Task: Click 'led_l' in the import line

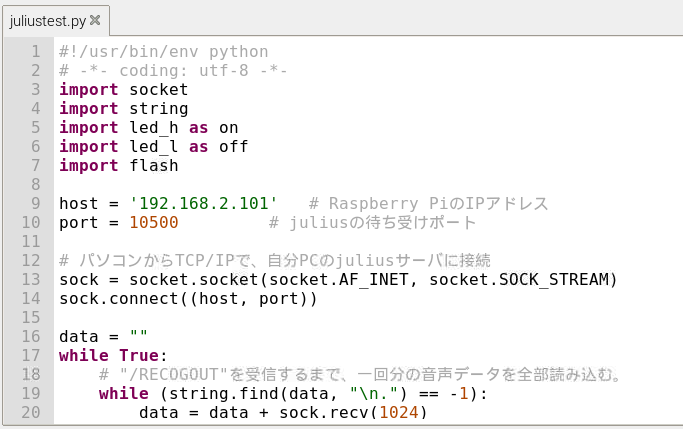Action: [x=154, y=147]
